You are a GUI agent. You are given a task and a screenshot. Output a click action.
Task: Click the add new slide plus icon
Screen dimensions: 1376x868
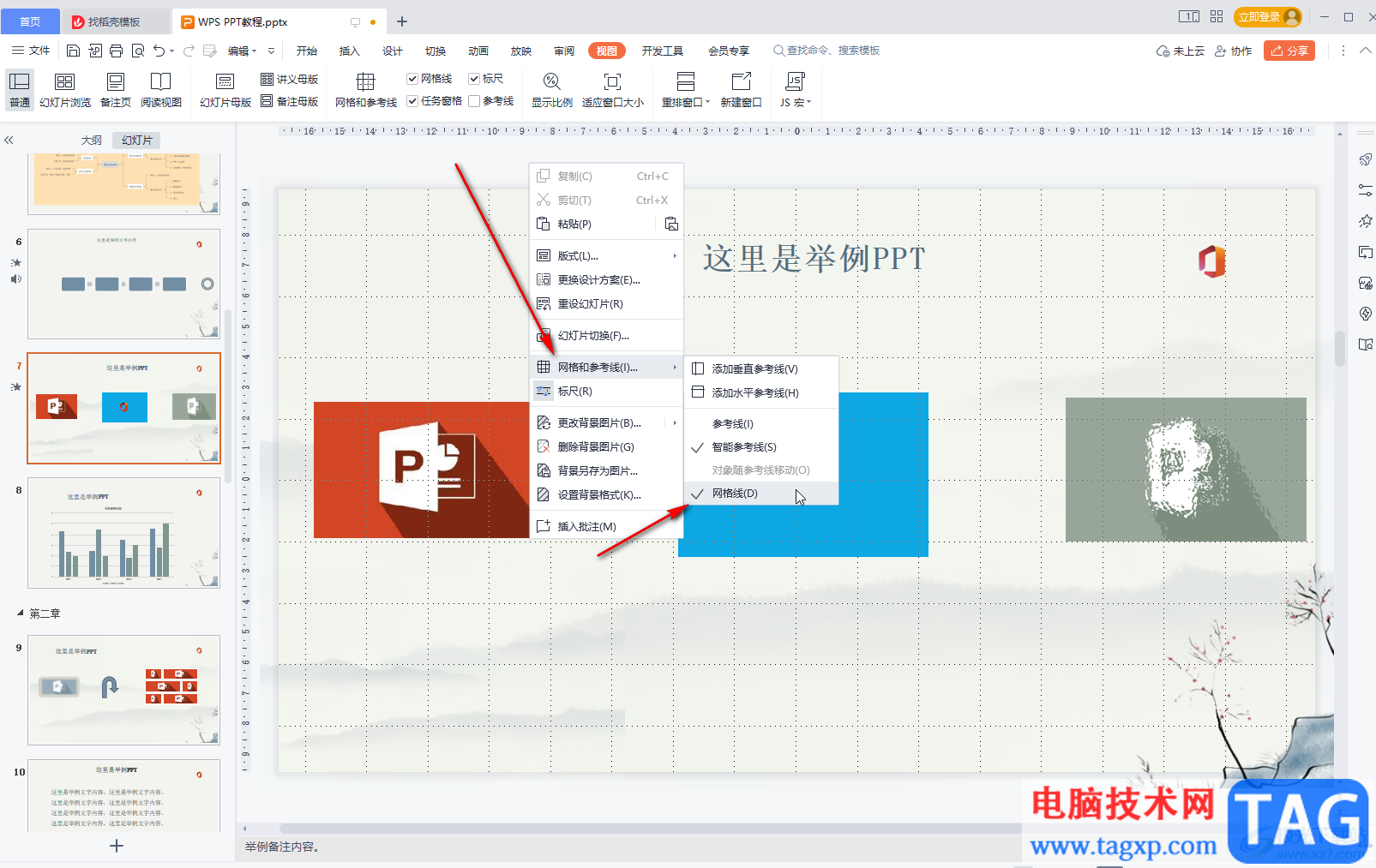click(x=117, y=846)
